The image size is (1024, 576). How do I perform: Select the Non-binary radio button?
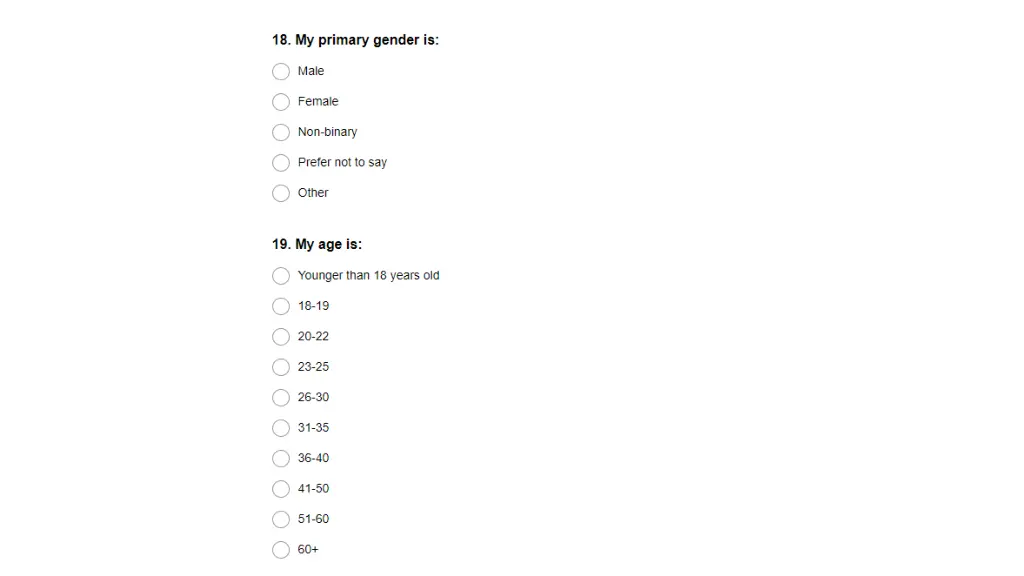tap(281, 133)
